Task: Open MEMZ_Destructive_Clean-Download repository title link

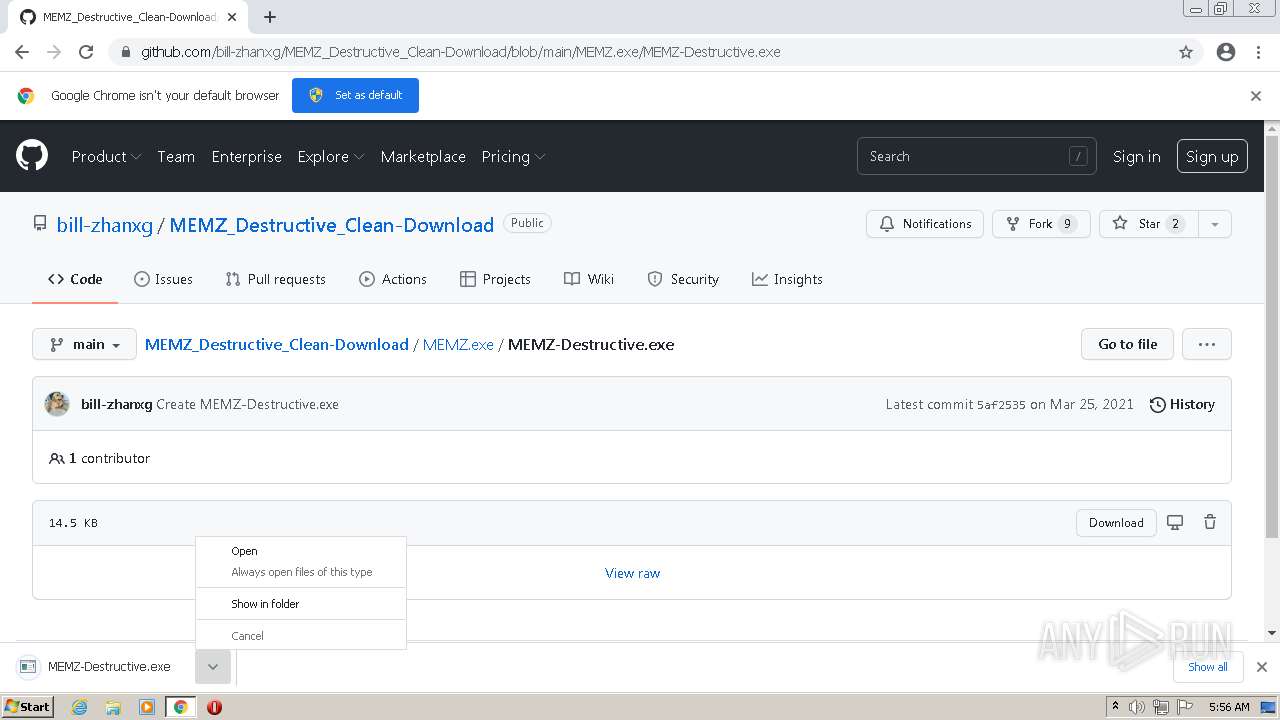Action: click(x=332, y=225)
